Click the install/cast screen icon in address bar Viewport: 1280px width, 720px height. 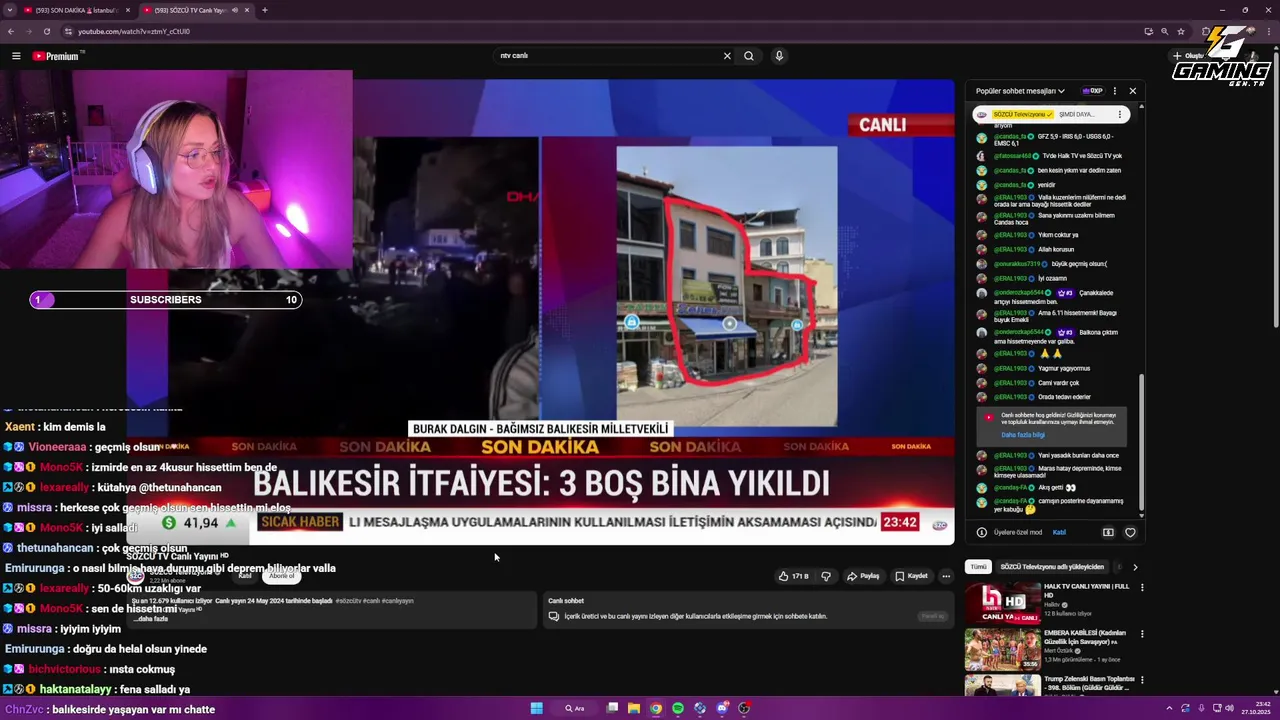tap(1149, 31)
